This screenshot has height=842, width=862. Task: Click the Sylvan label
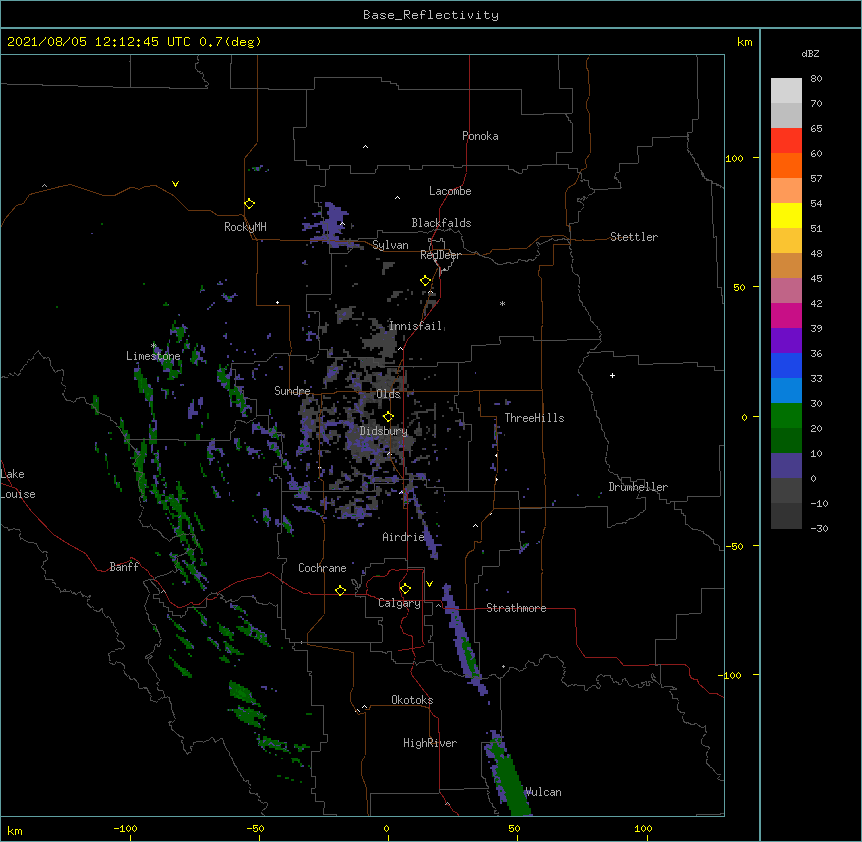point(390,245)
